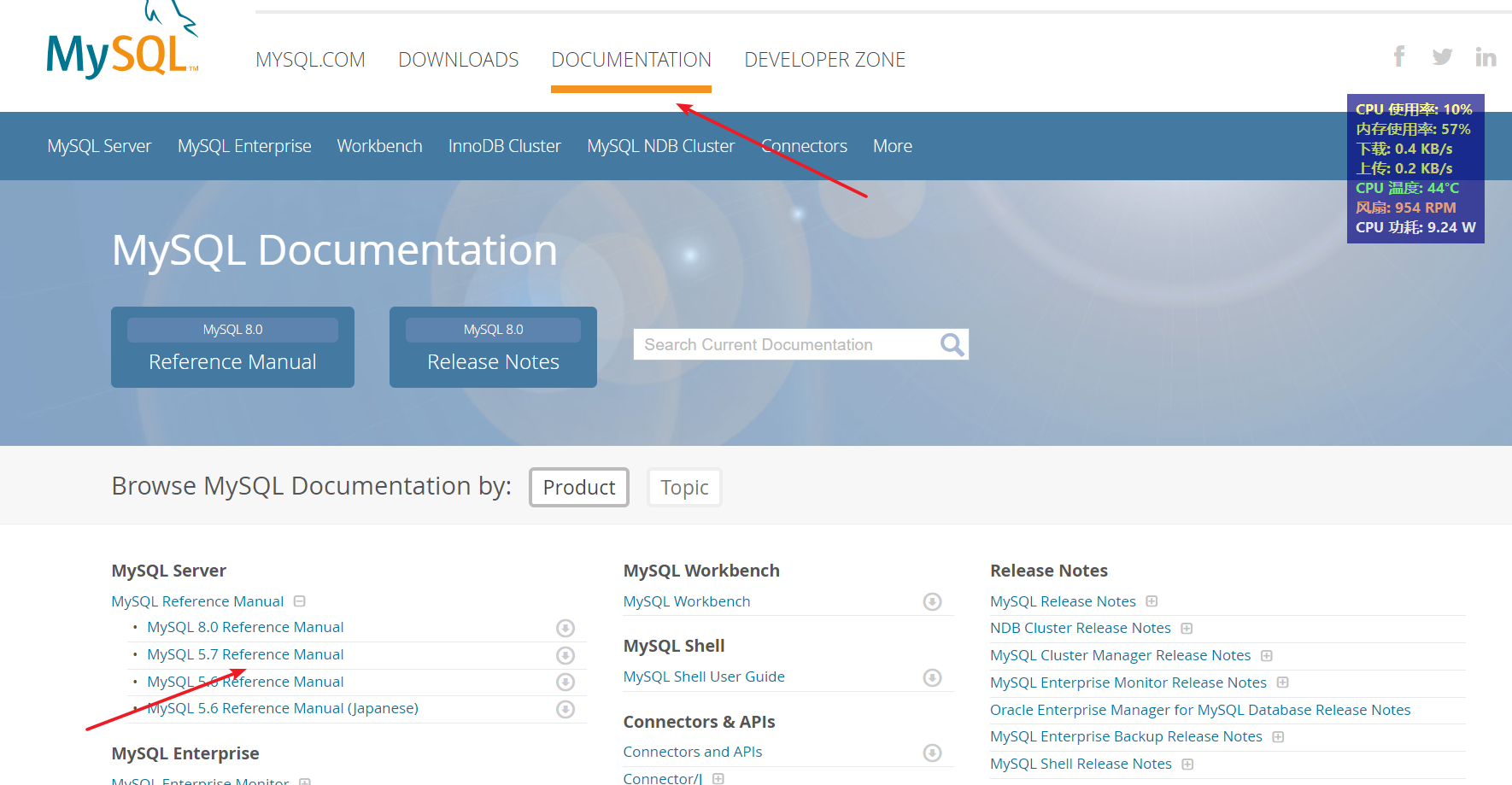Expand the MySQL Enterprise Monitor entry
Viewport: 1512px width, 785px height.
(x=305, y=781)
